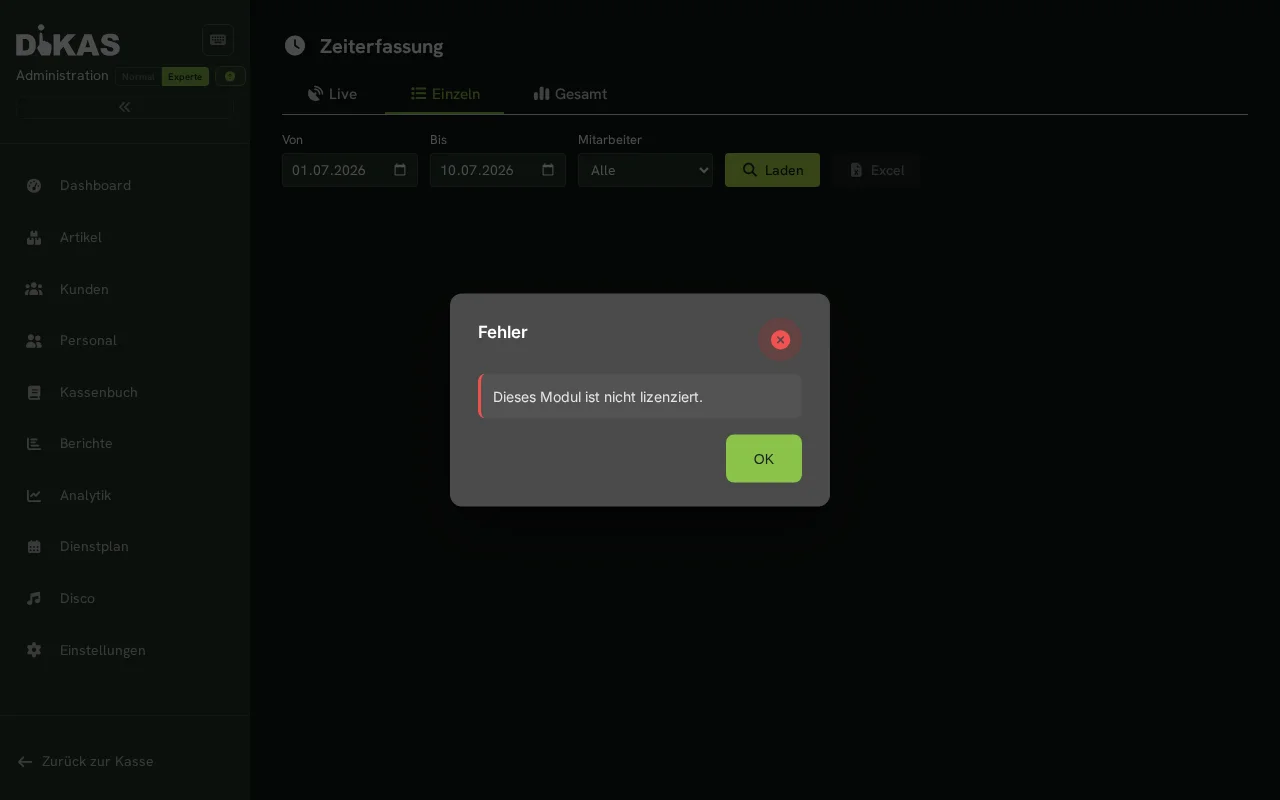Click the on-screen keyboard icon in the sidebar

(x=218, y=40)
